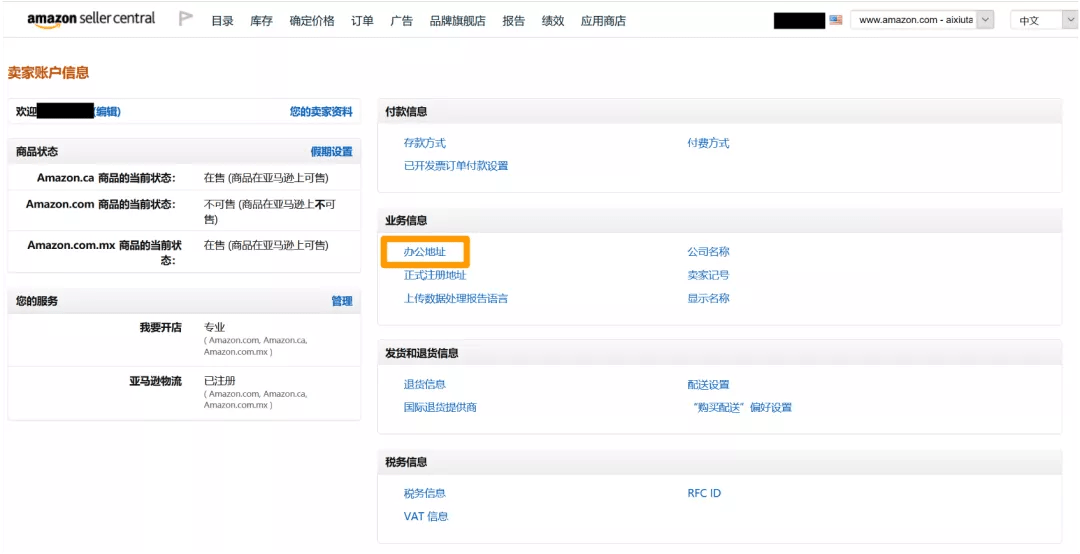Click 管理 in the 您的服务 panel

point(342,301)
